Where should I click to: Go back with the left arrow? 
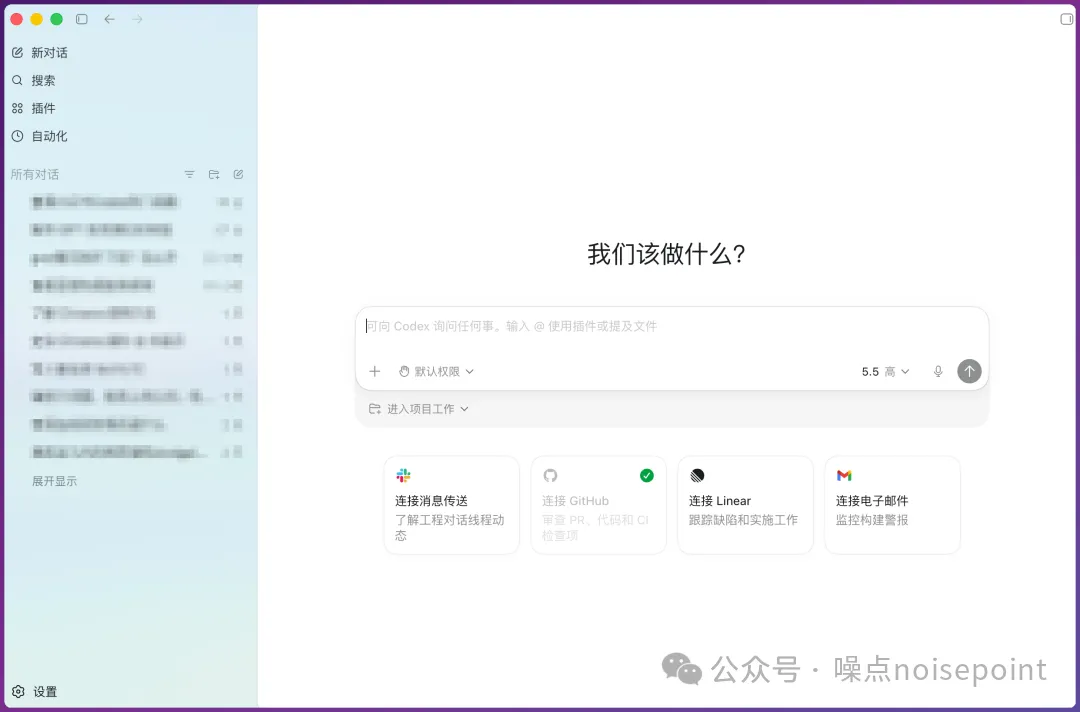point(110,19)
